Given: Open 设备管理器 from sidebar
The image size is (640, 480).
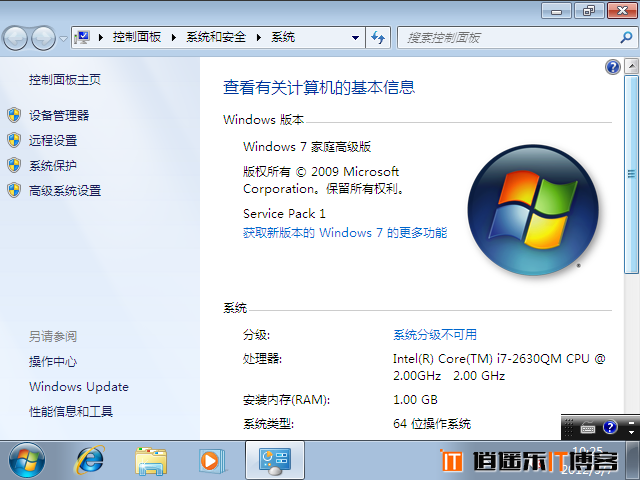Looking at the screenshot, I should 59,116.
